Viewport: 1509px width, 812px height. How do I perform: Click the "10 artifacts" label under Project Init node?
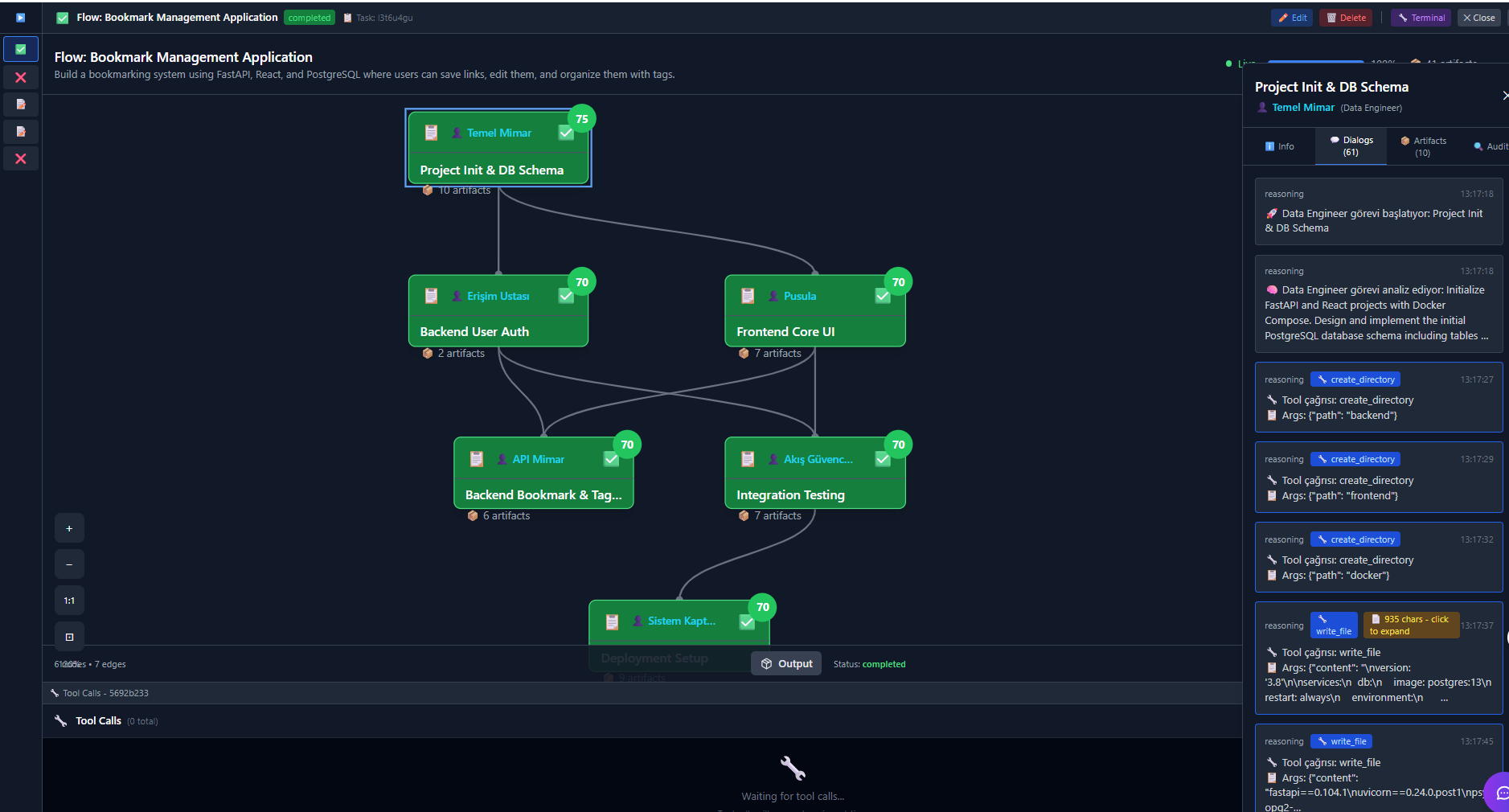(464, 191)
